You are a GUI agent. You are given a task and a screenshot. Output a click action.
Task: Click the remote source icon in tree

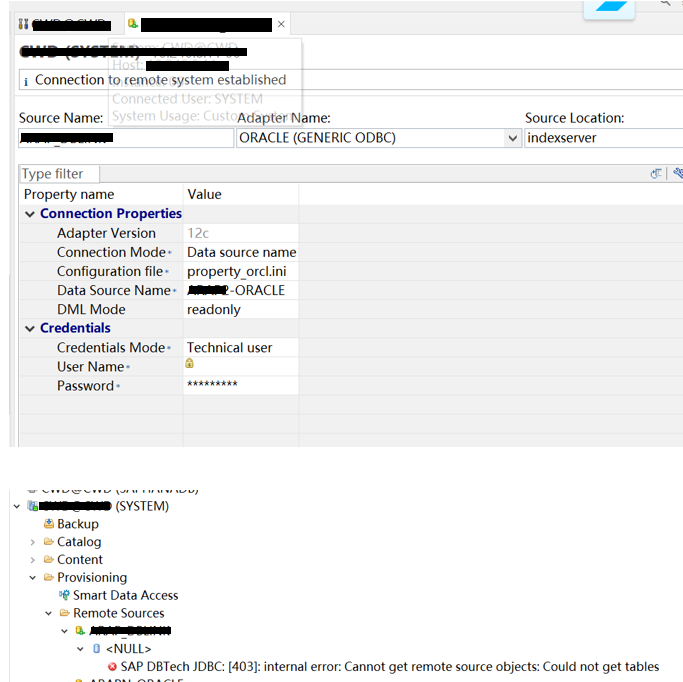(x=80, y=631)
